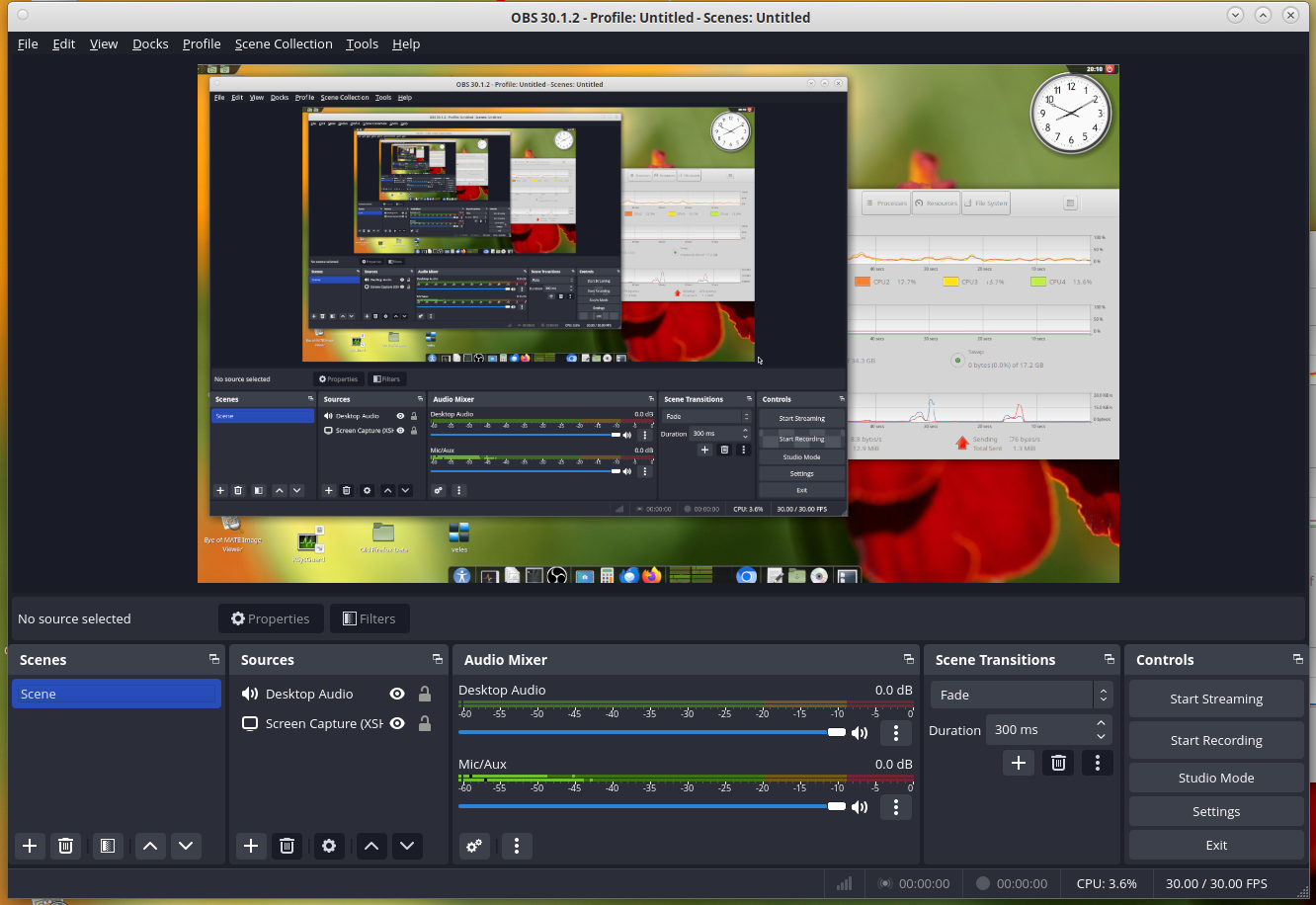The height and width of the screenshot is (905, 1316).
Task: Increase transition duration with up arrow
Action: point(1101,723)
